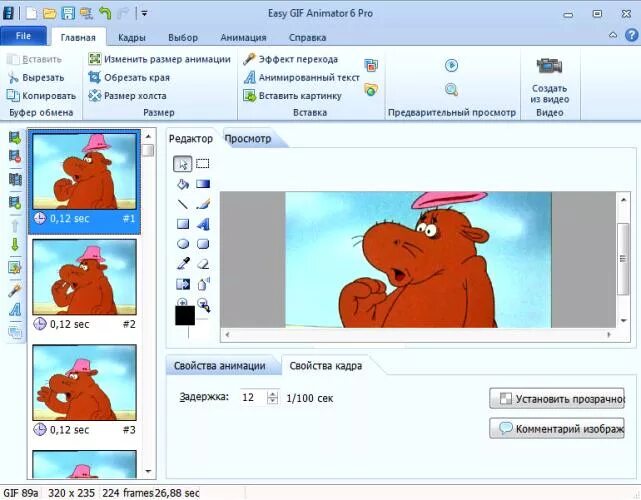641x500 pixels.
Task: Select the pointer selection tool
Action: tap(183, 164)
